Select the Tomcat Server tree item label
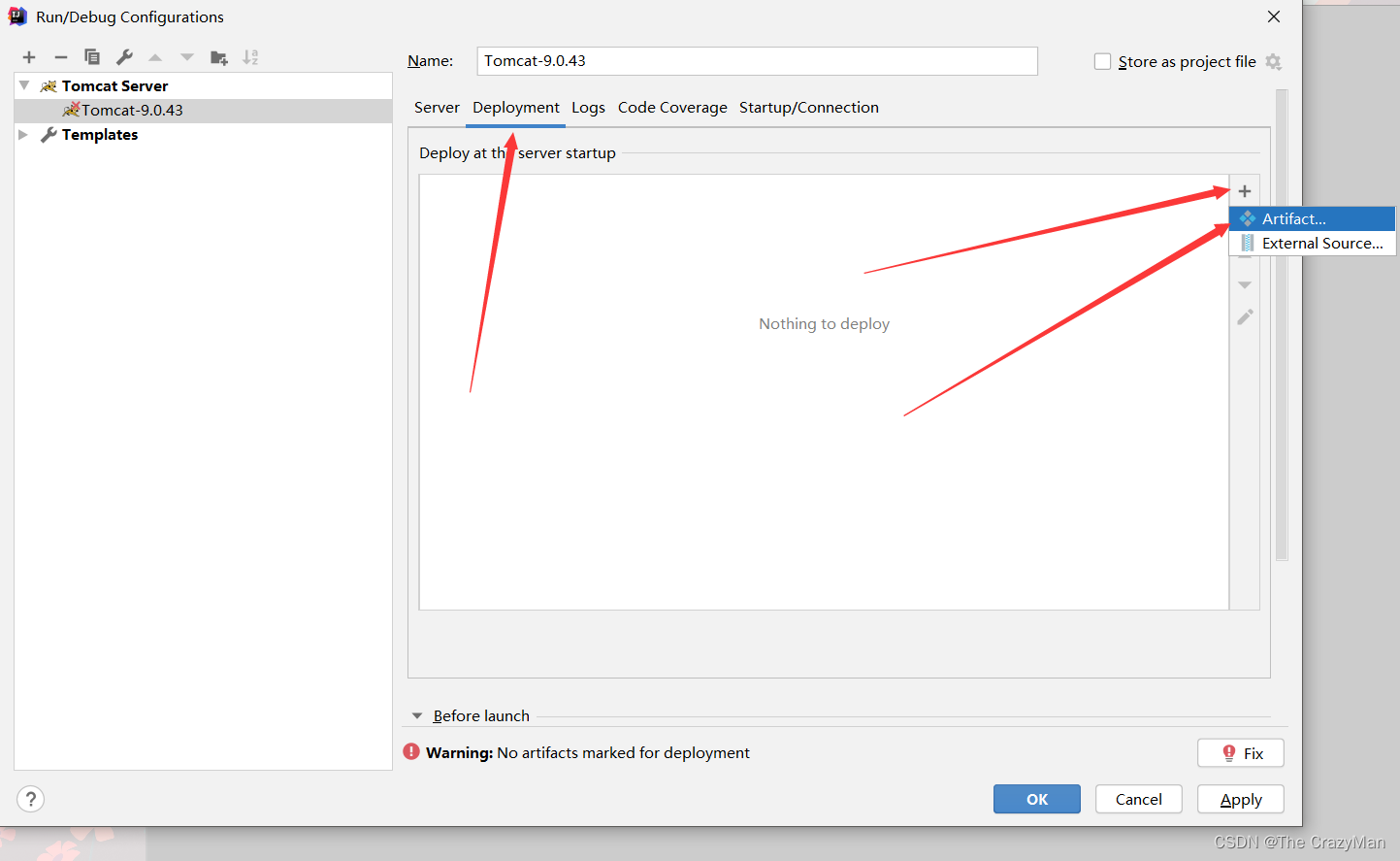1400x861 pixels. pyautogui.click(x=114, y=86)
